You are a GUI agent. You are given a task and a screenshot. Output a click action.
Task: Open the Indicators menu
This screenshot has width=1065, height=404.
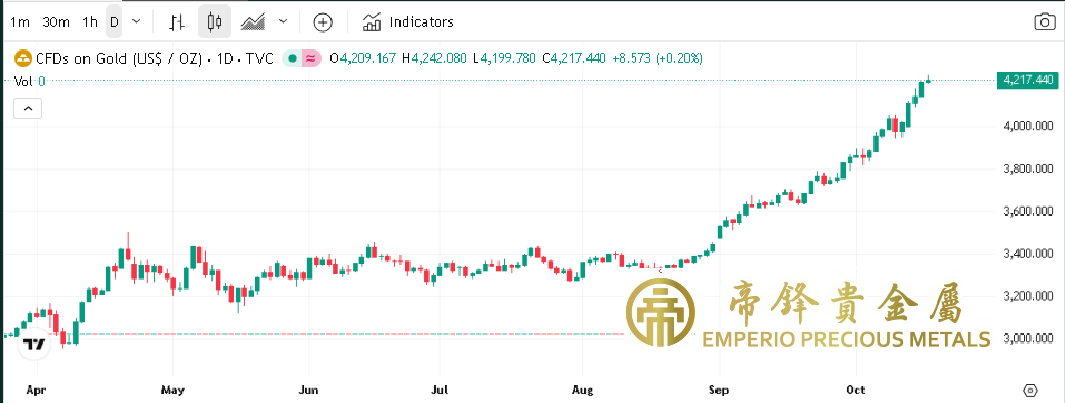408,21
